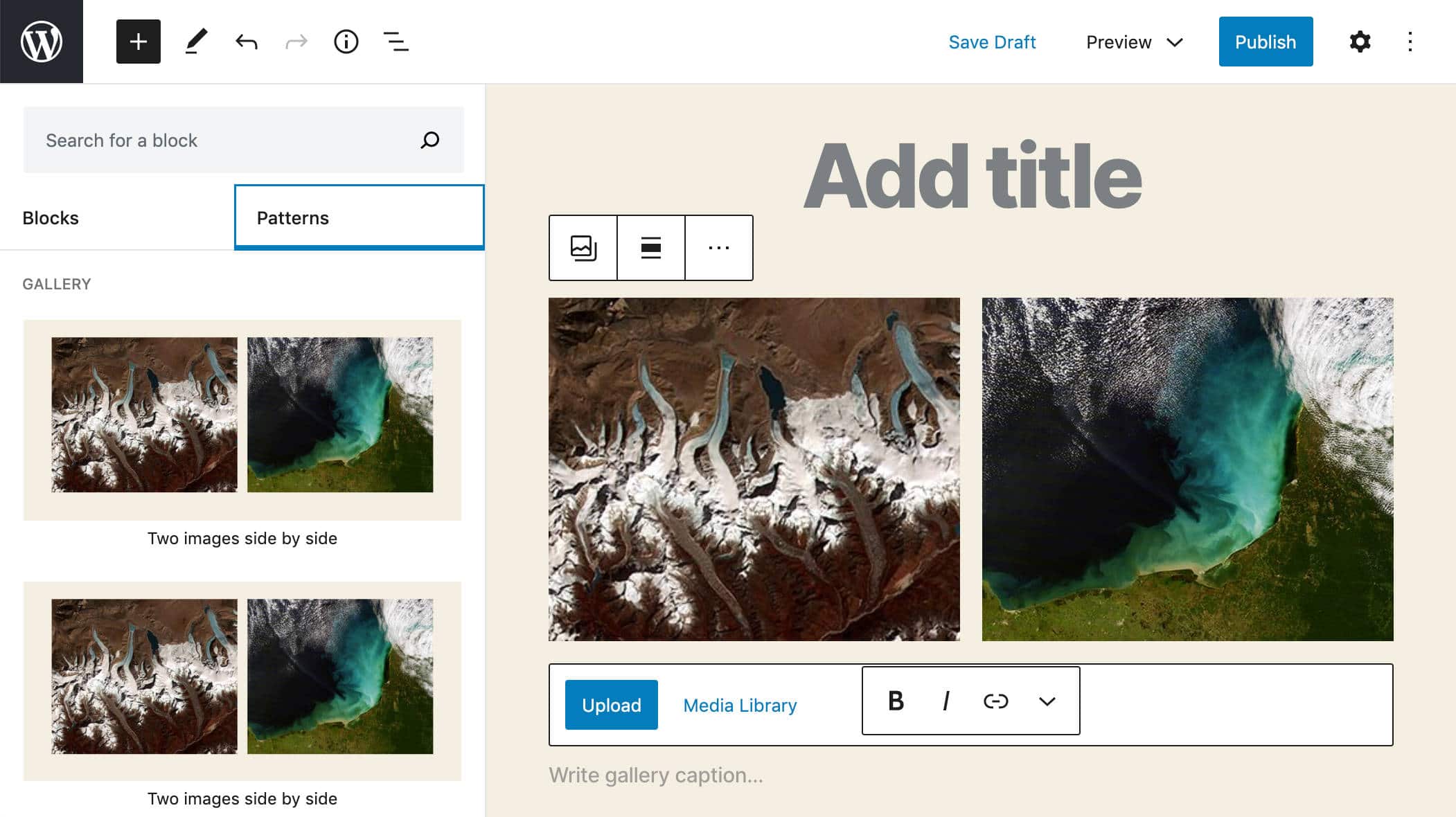The height and width of the screenshot is (817, 1456).
Task: Click the three-dot more options menu
Action: click(x=719, y=247)
